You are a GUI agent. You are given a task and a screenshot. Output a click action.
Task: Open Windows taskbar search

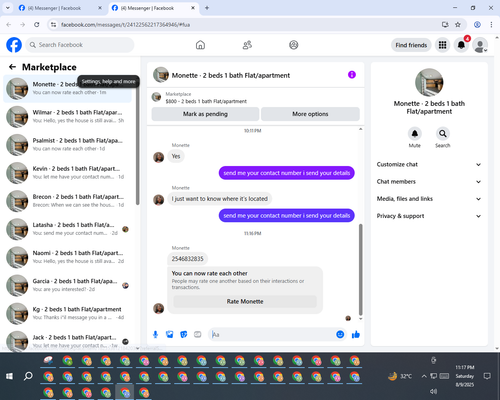(x=28, y=376)
